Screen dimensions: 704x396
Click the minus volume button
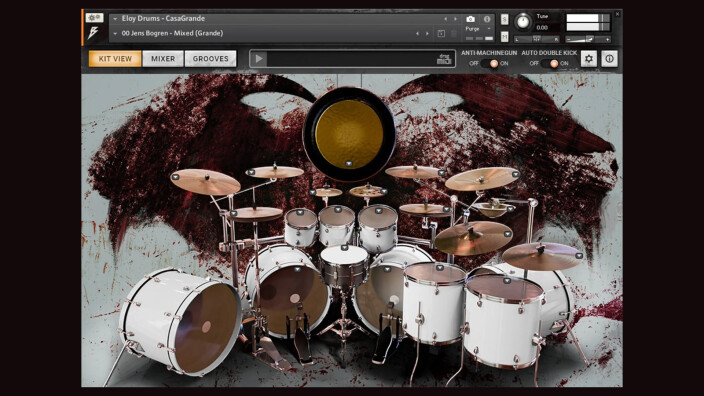(x=569, y=40)
